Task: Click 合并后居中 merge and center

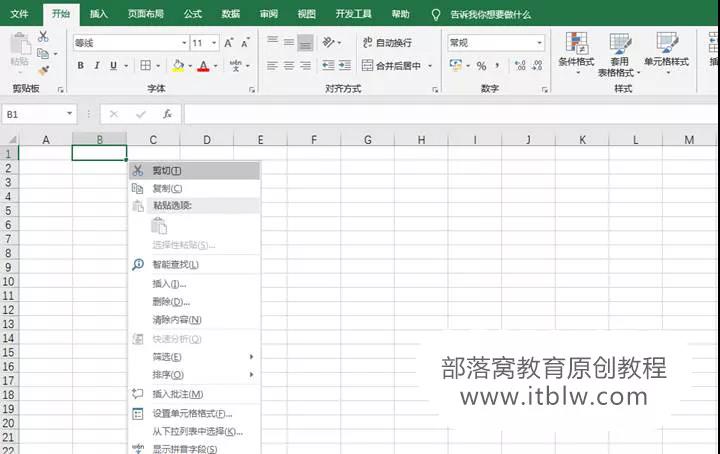Action: tap(391, 66)
